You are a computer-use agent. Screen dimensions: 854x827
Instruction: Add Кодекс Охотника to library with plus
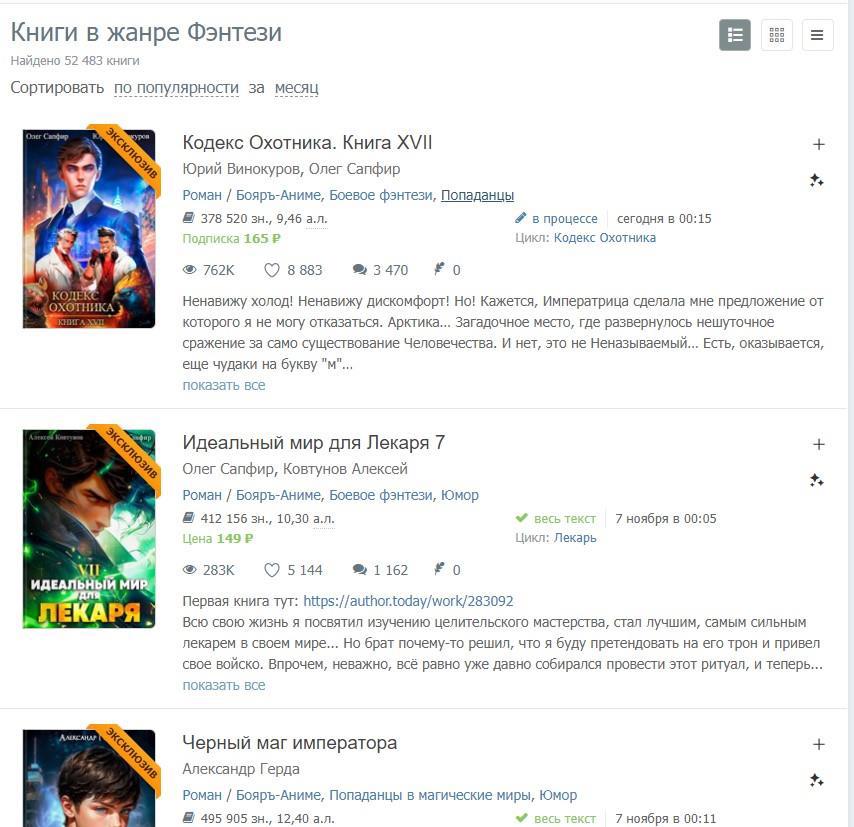[x=818, y=144]
